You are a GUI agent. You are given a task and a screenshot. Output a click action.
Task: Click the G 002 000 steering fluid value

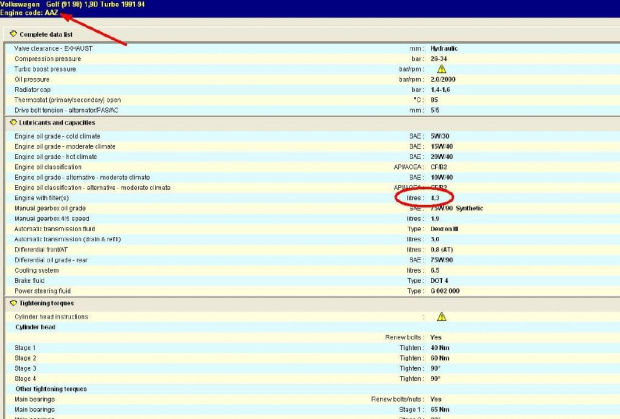(x=445, y=291)
